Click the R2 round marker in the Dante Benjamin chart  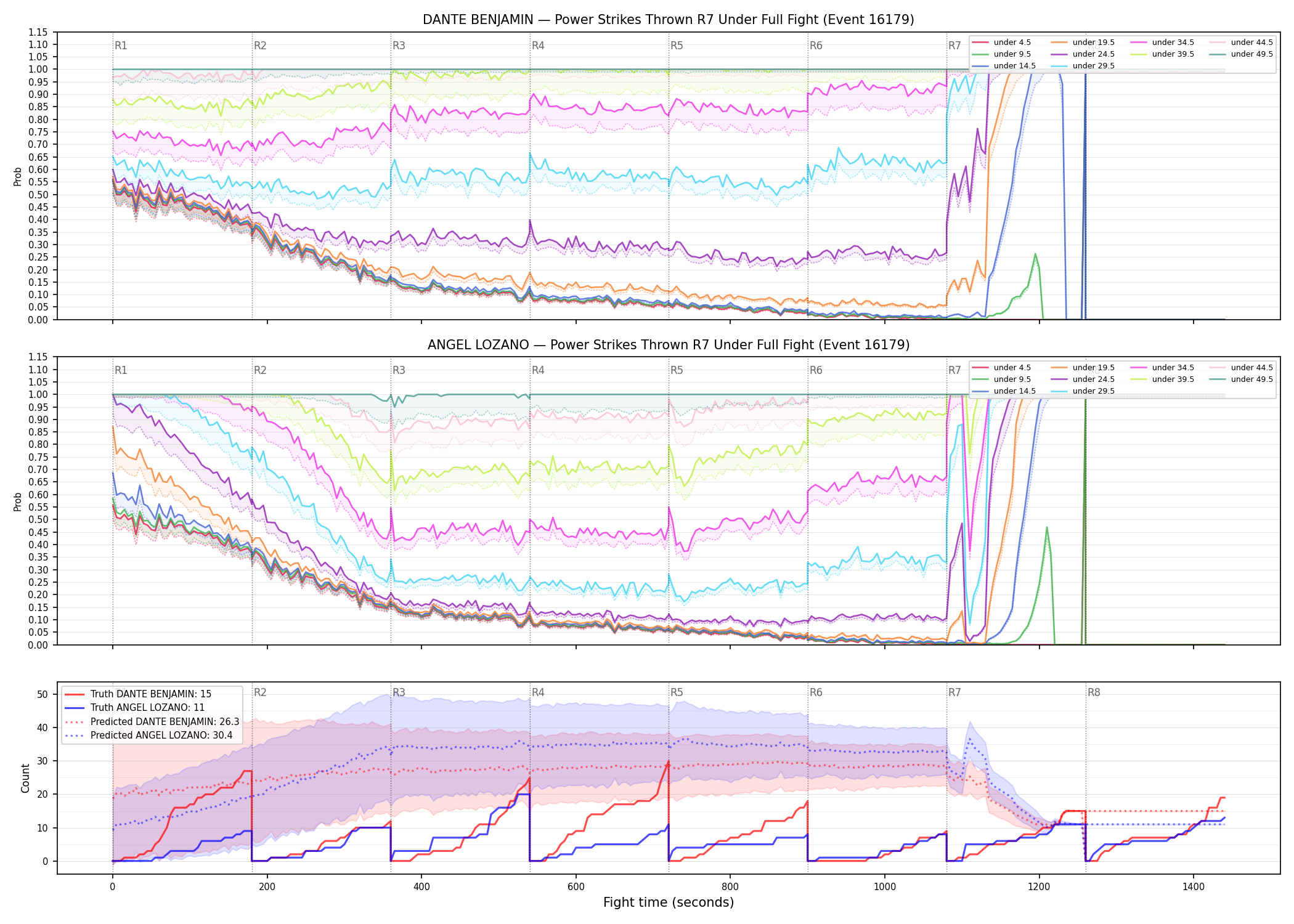(260, 46)
